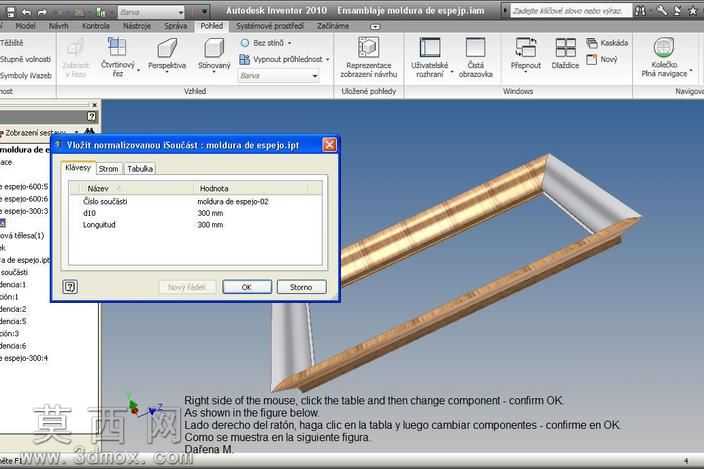Click the Čtvrtinový řez section view icon
The height and width of the screenshot is (469, 704).
coord(117,47)
